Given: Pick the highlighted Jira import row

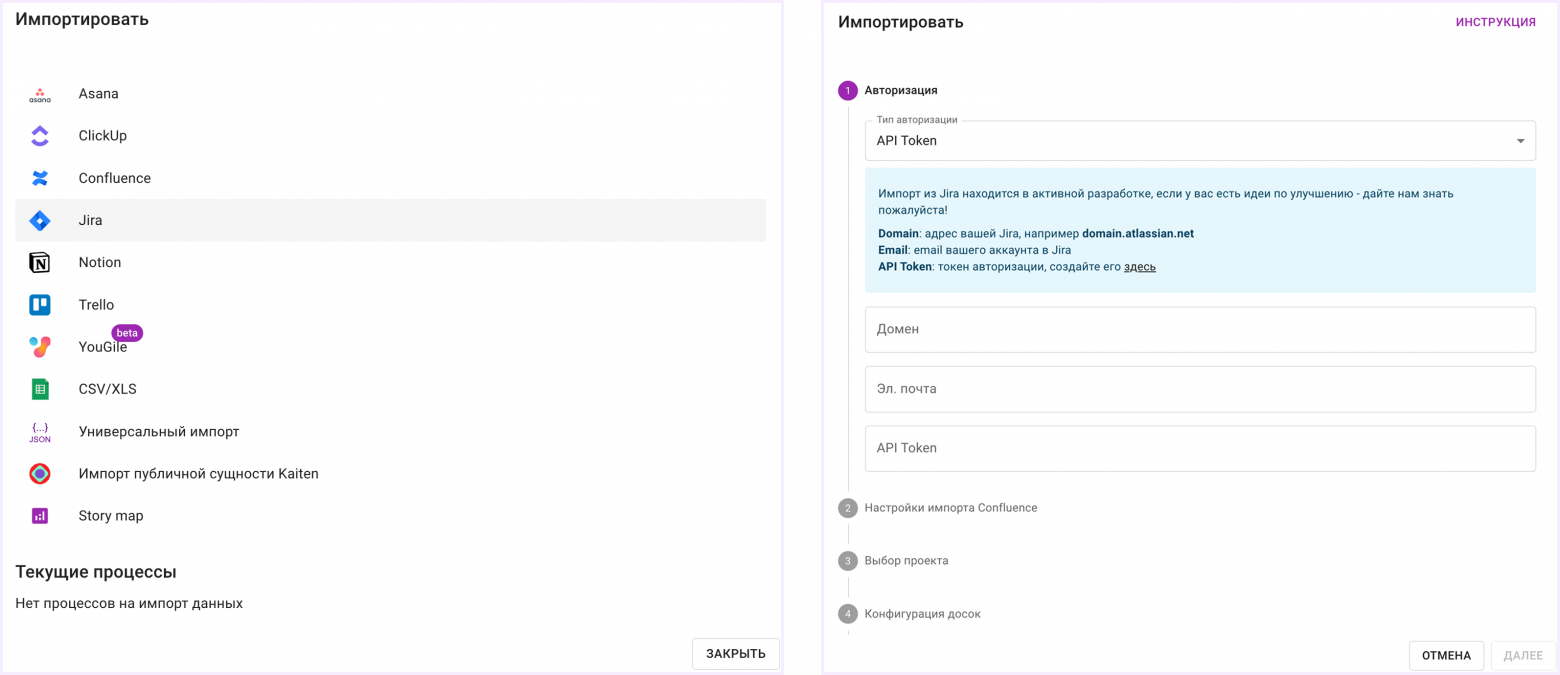Looking at the screenshot, I should point(390,220).
